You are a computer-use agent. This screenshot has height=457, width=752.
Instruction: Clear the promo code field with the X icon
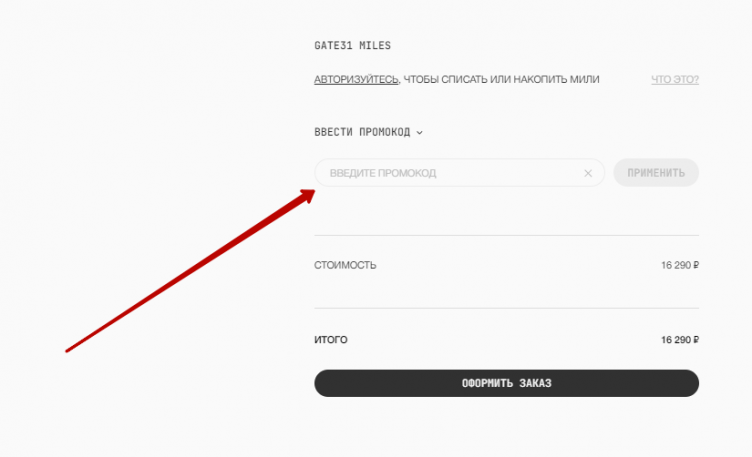click(x=588, y=173)
